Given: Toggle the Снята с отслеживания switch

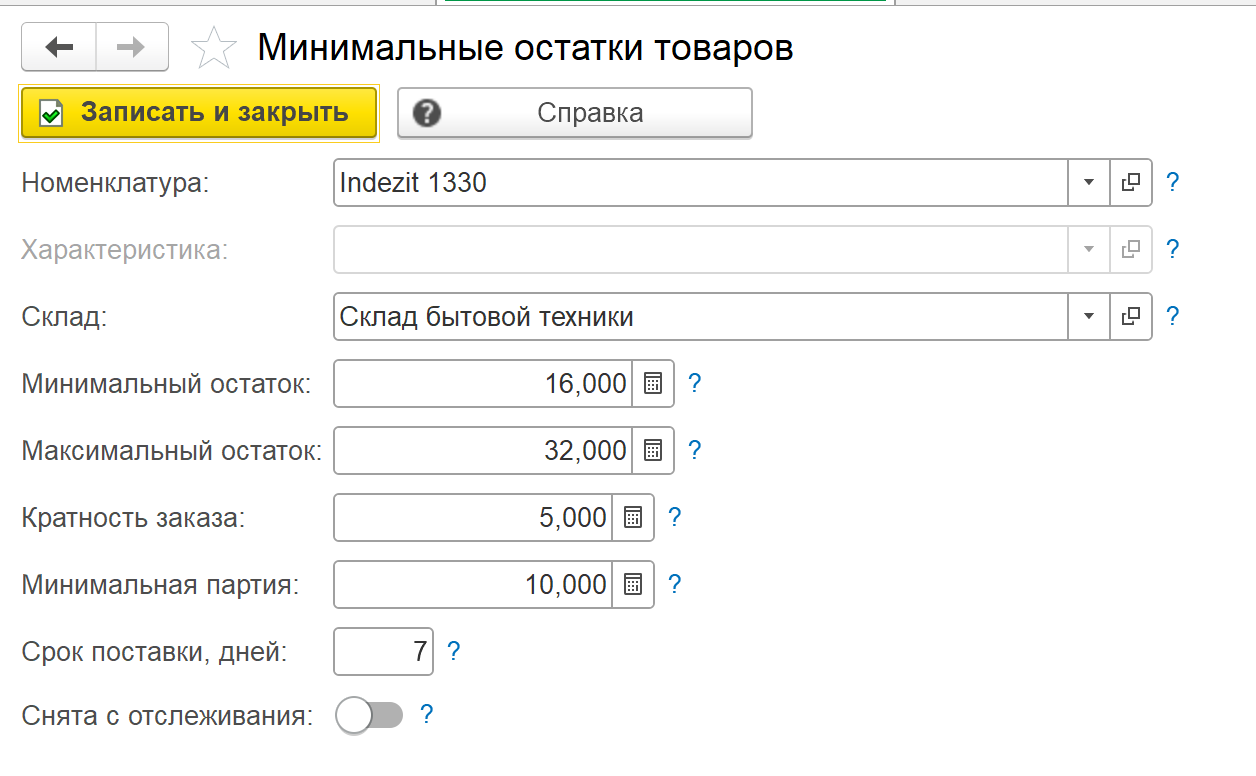Looking at the screenshot, I should 370,716.
